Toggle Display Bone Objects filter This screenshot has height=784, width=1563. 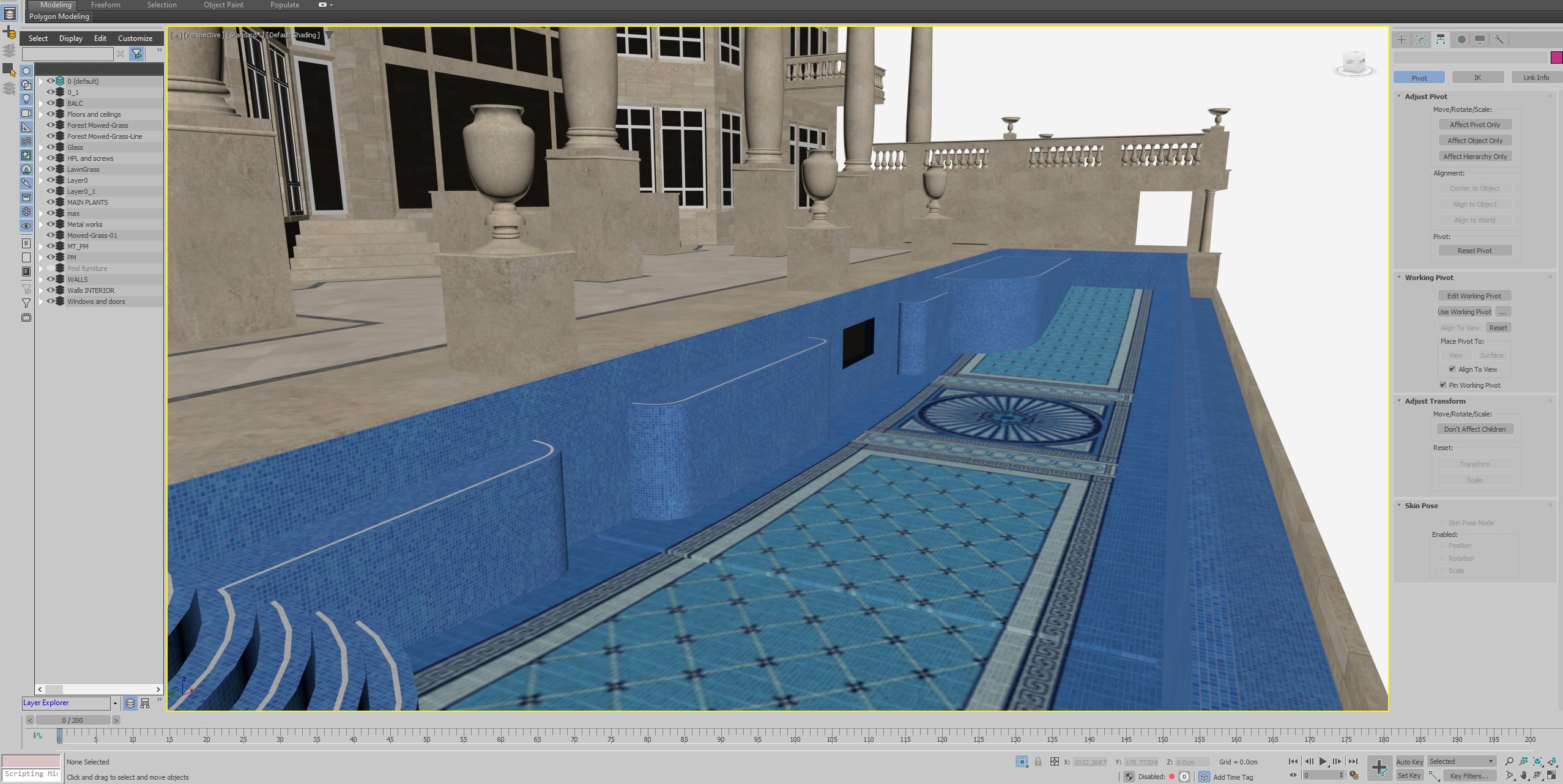26,183
